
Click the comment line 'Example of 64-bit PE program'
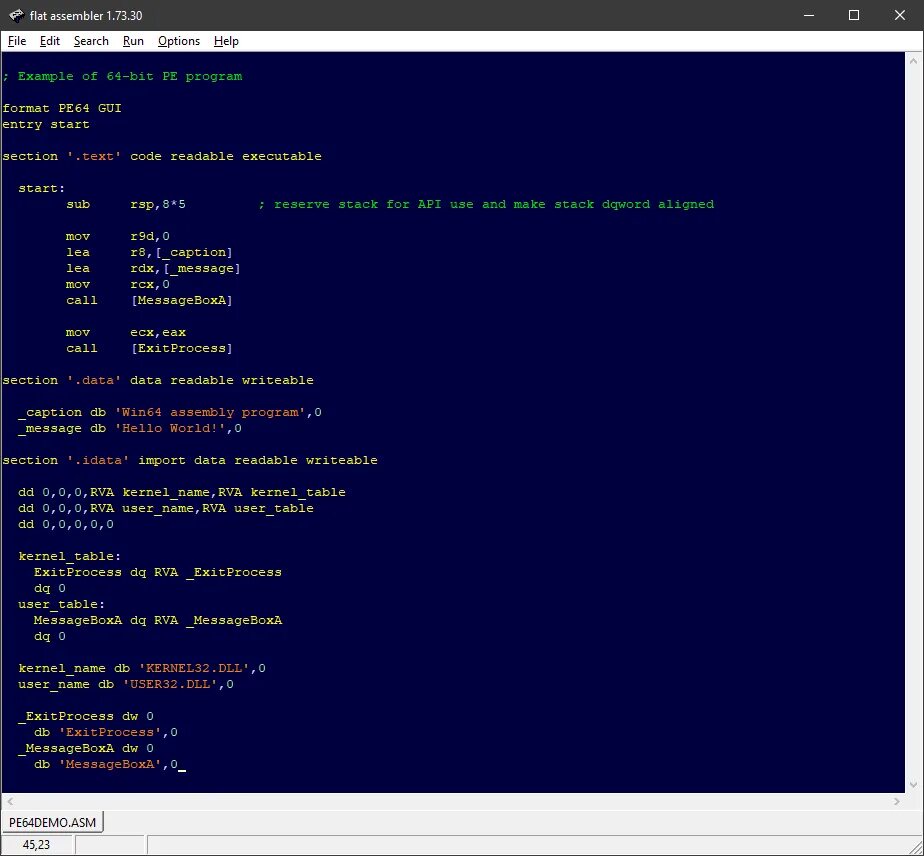click(x=123, y=77)
